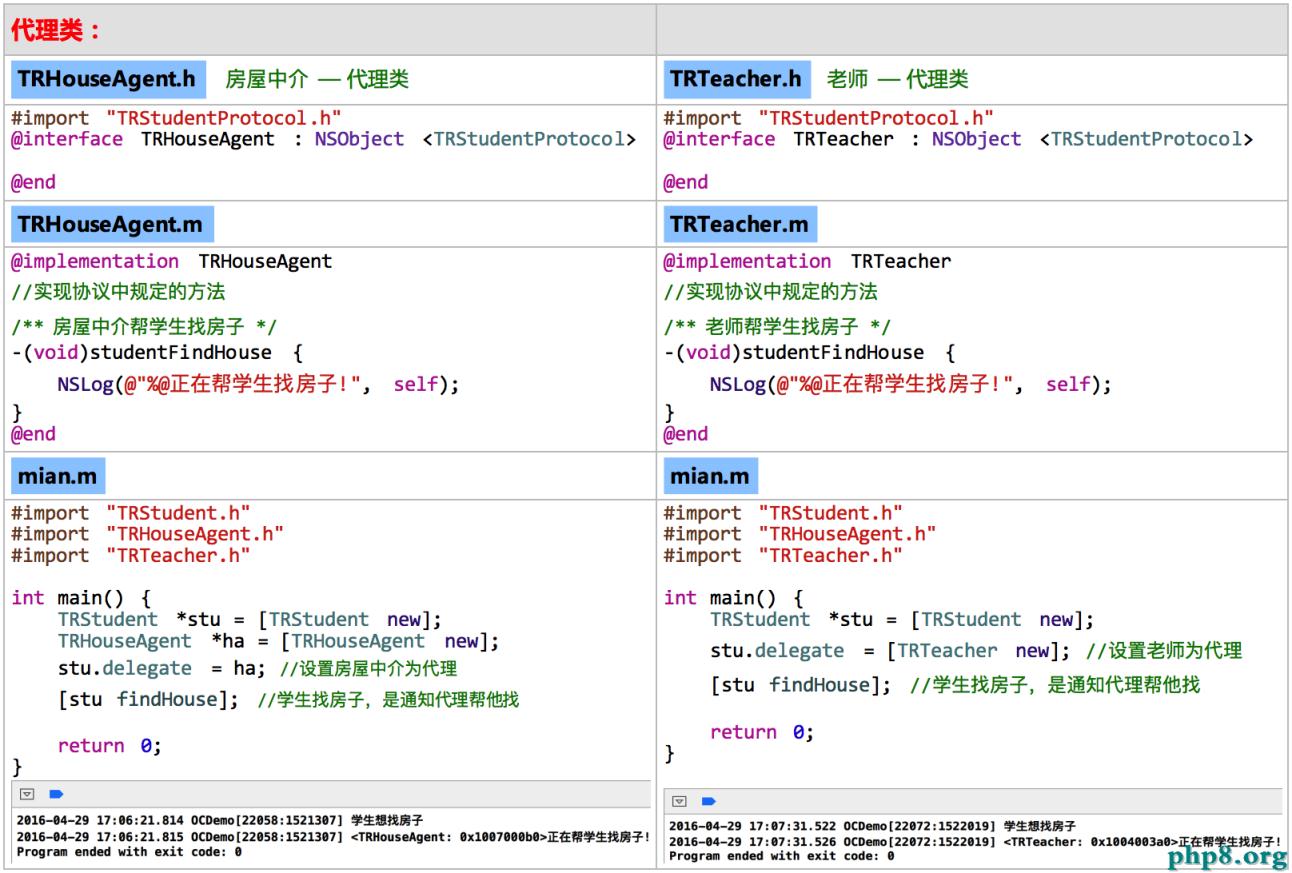
Task: Select the TRTeacher.h file label
Action: click(735, 79)
